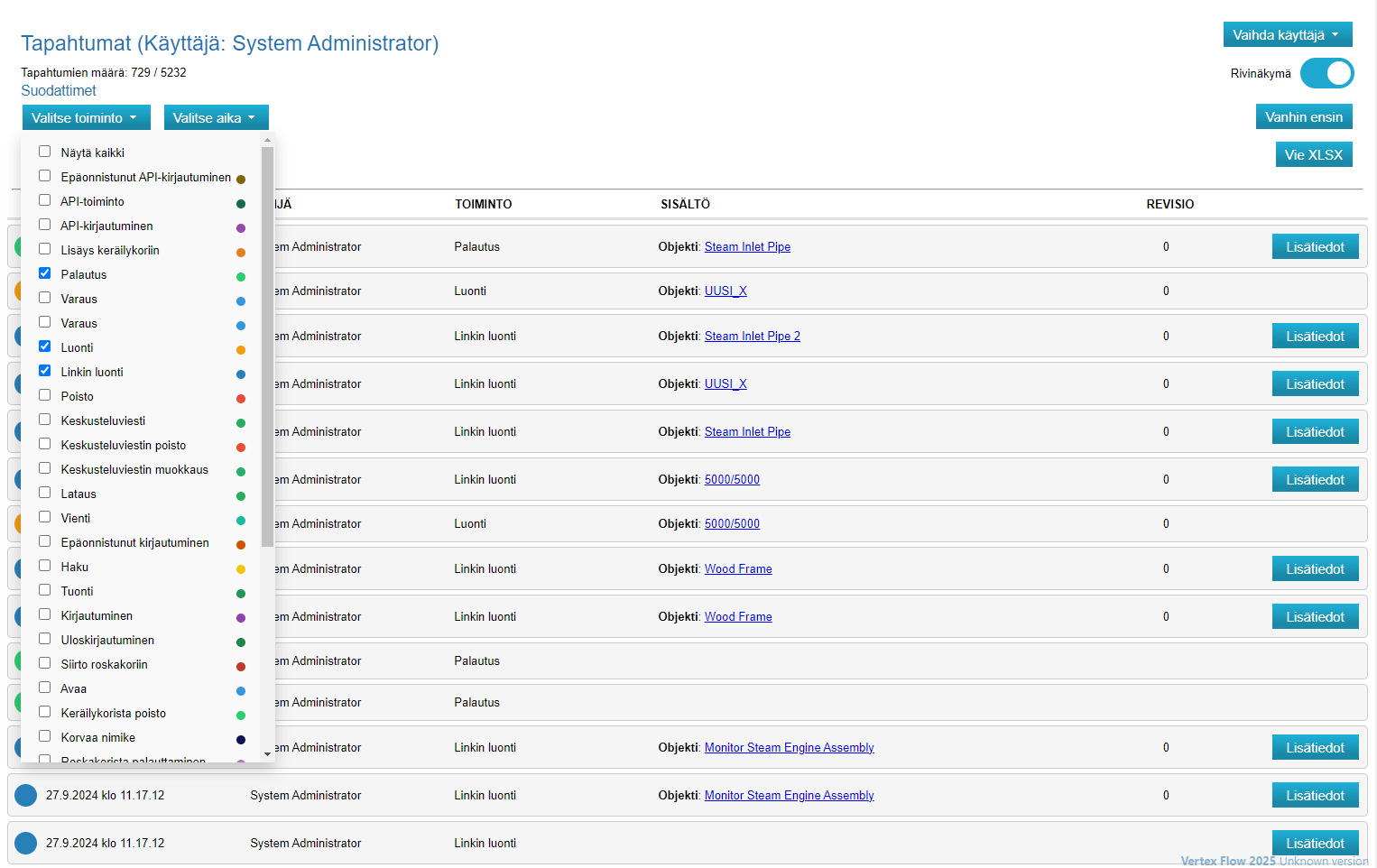Choose Siirto roskakoriin from the filter list
1377x868 pixels.
point(44,663)
